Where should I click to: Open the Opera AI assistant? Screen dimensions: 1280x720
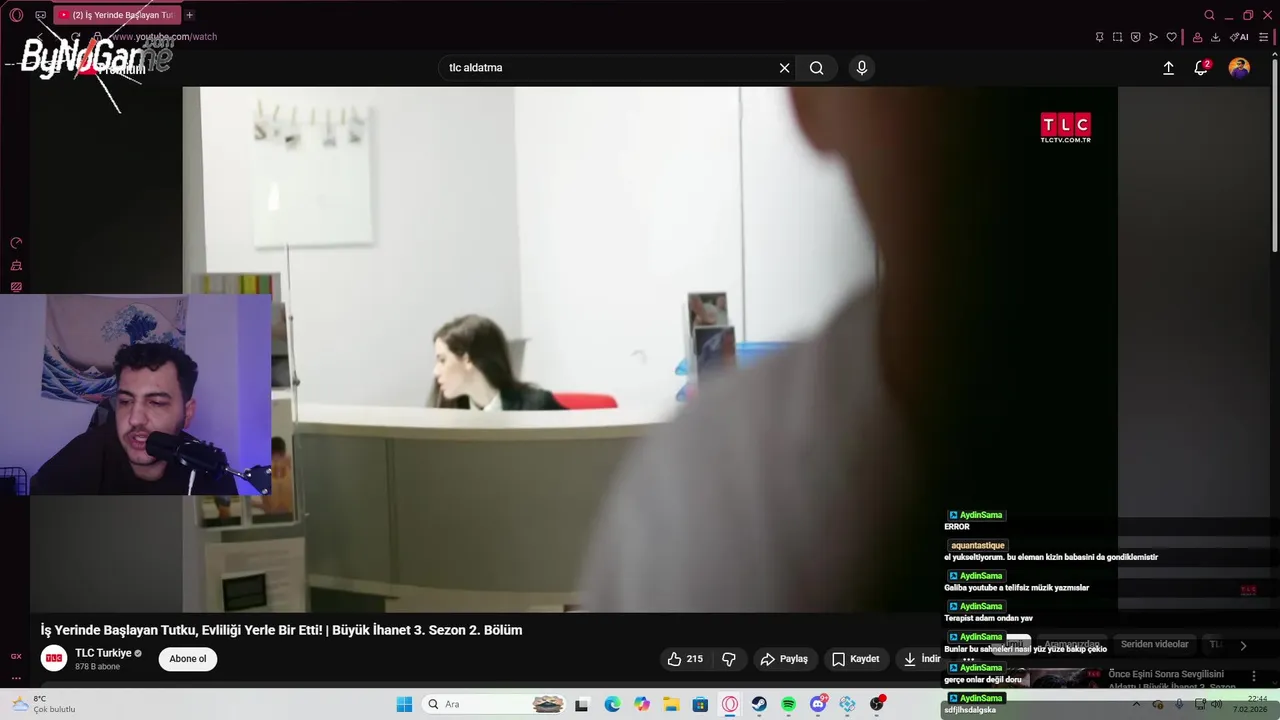(1239, 37)
